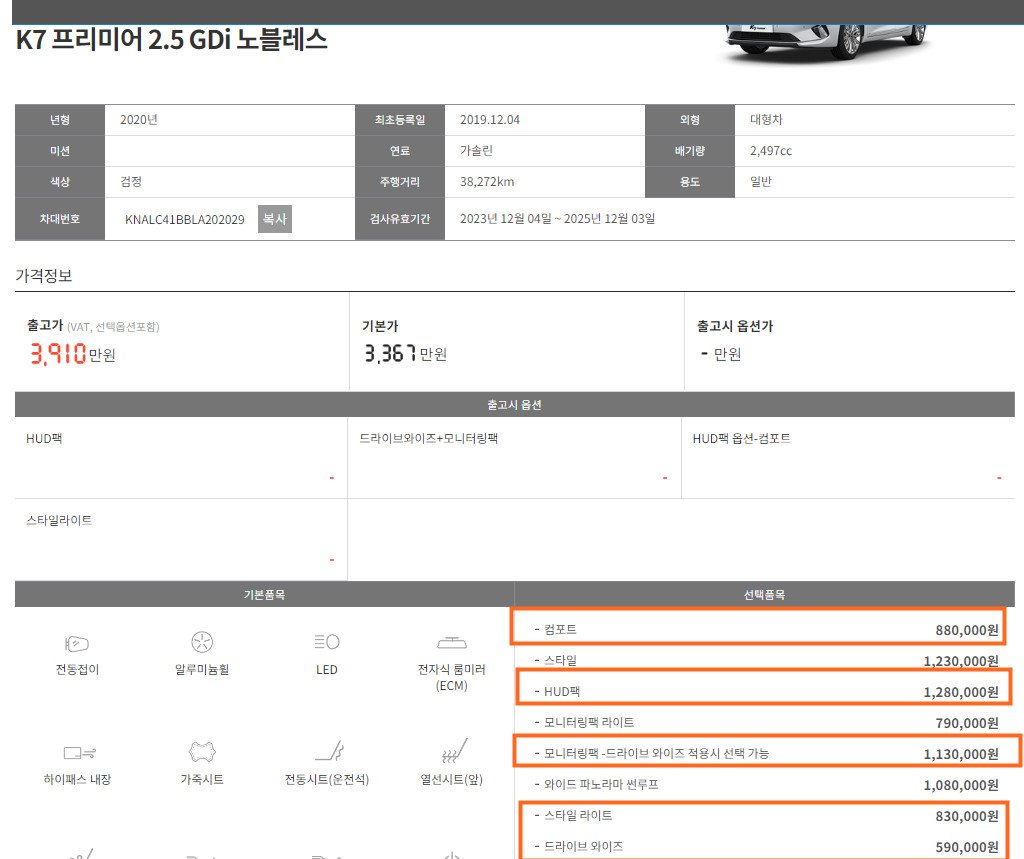Click the 모니터링팩 라이트 option row

(764, 722)
